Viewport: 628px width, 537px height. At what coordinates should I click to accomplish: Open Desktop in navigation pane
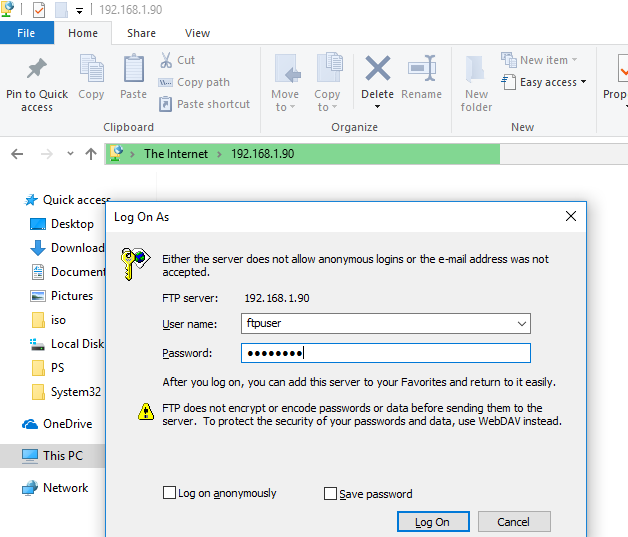tap(62, 224)
